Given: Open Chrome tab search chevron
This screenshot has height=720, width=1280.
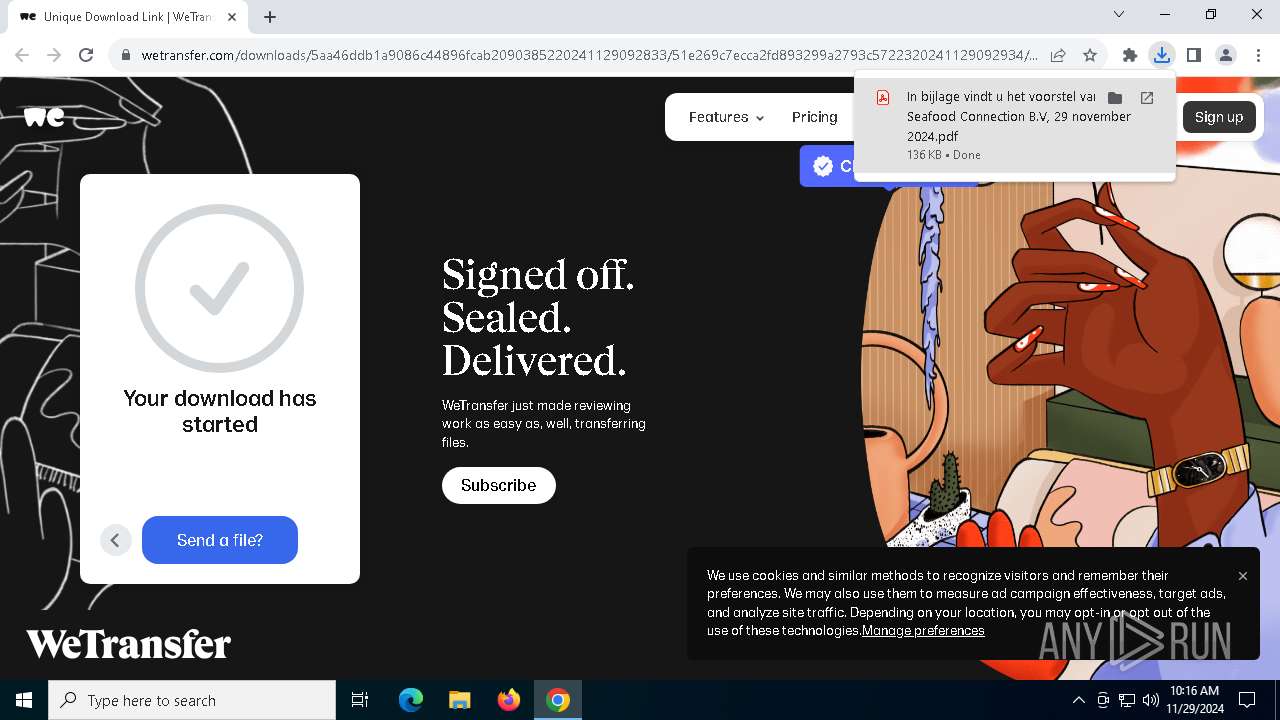Looking at the screenshot, I should pos(1119,14).
